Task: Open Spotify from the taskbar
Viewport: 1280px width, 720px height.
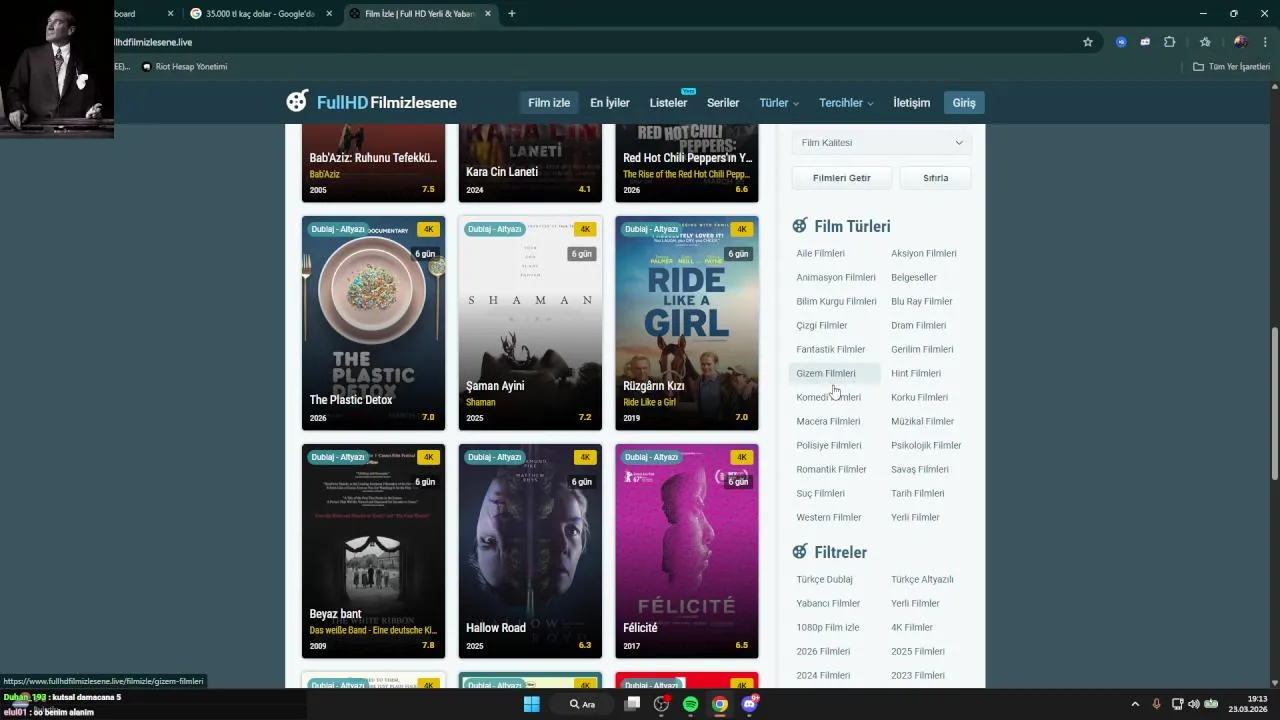Action: point(690,704)
